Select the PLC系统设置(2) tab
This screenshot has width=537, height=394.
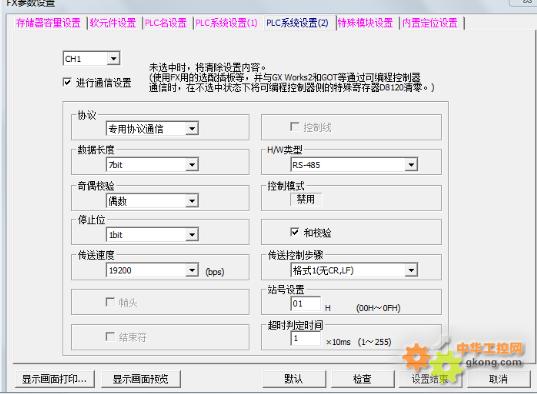(x=297, y=23)
